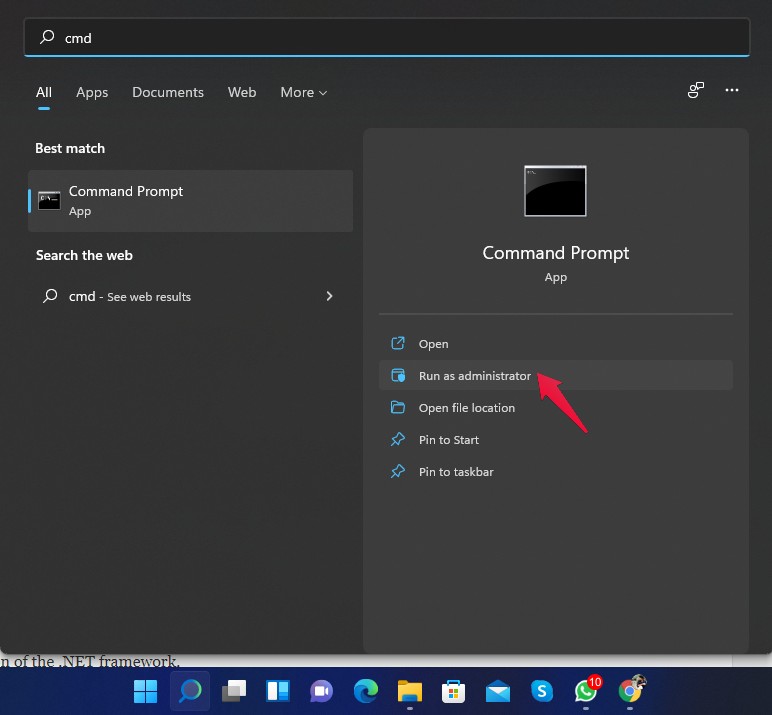Select Open file location option
The width and height of the screenshot is (772, 715).
tap(466, 408)
